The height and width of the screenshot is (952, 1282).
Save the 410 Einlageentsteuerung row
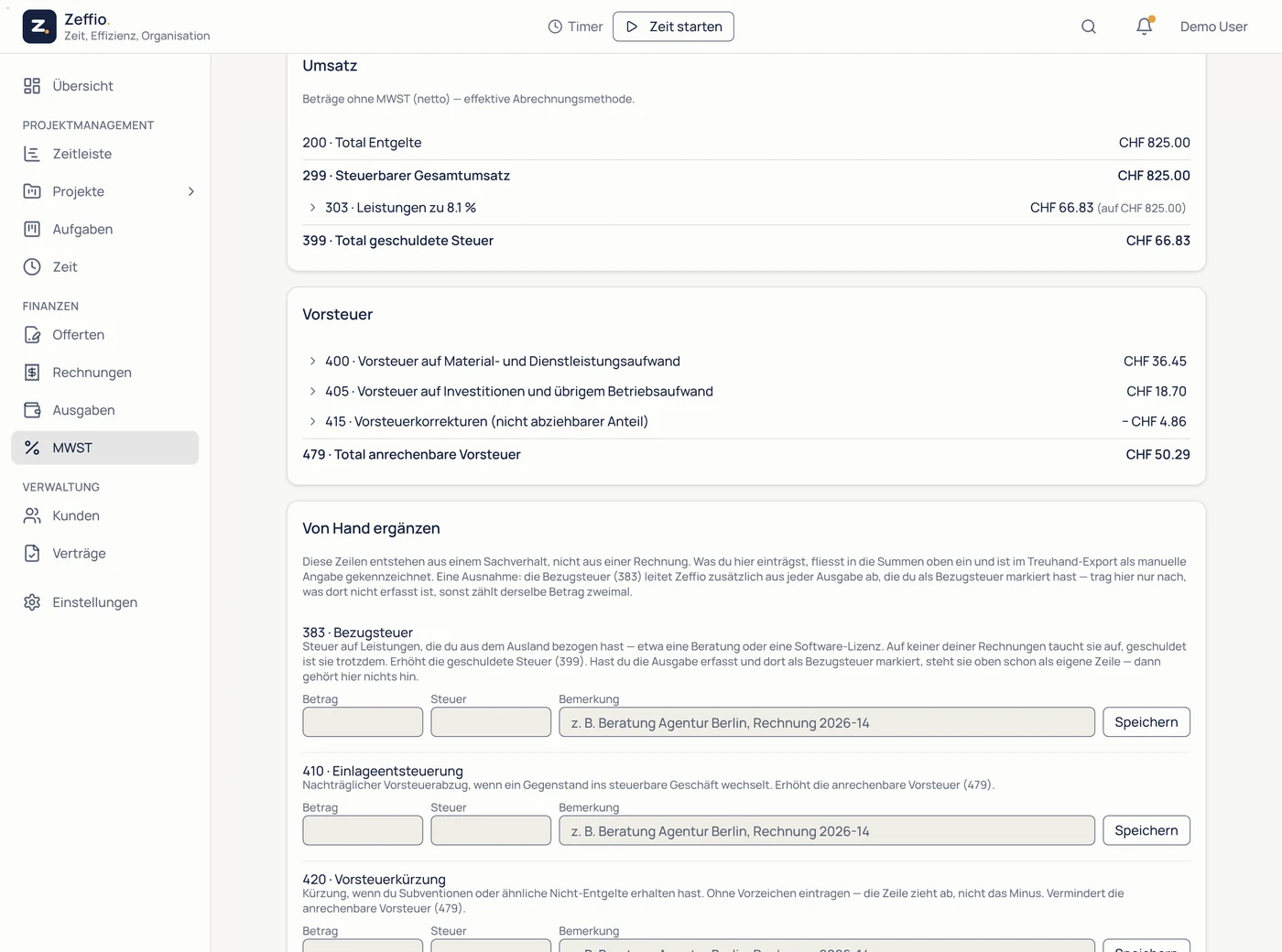point(1146,830)
